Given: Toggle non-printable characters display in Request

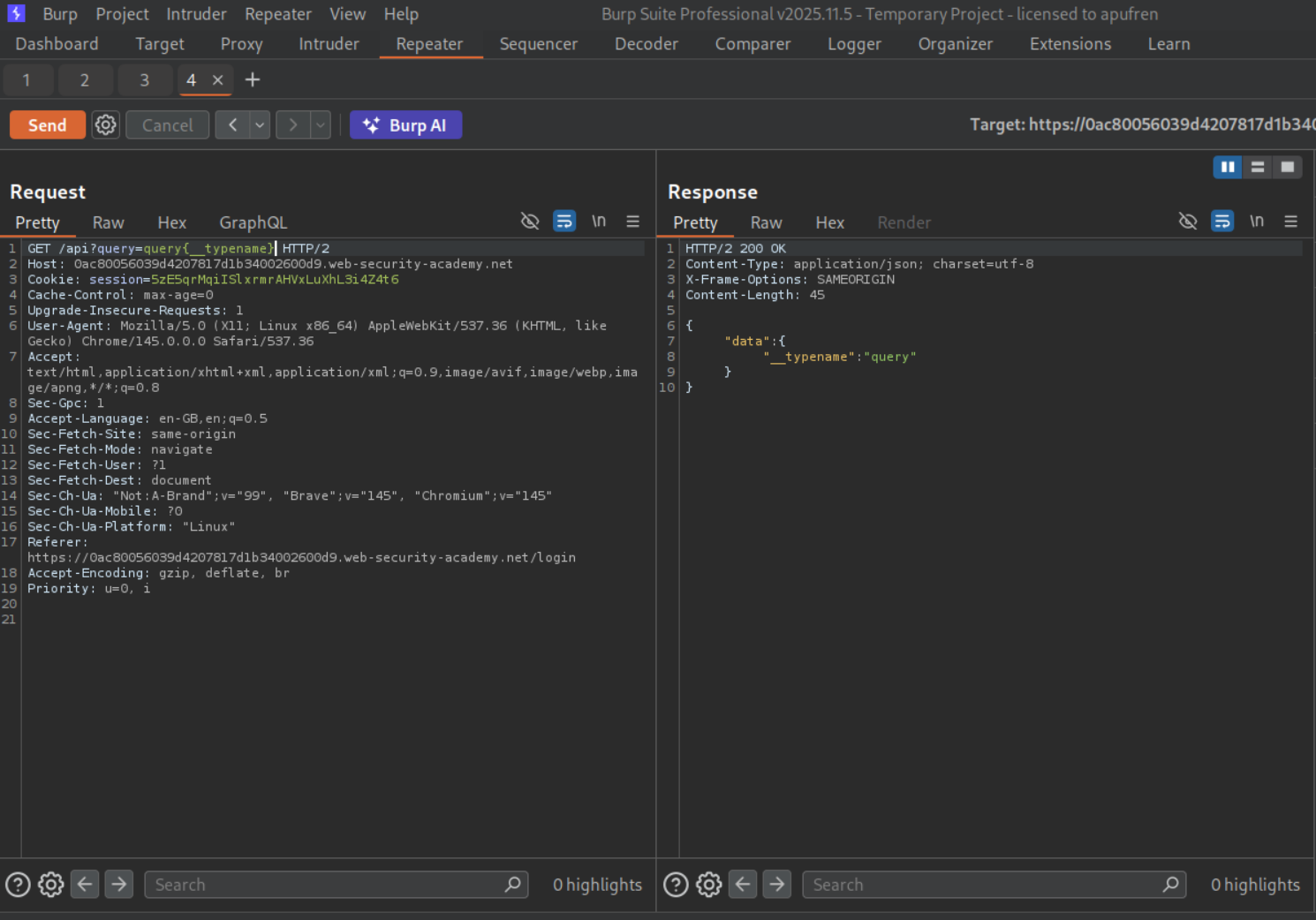Looking at the screenshot, I should 599,222.
